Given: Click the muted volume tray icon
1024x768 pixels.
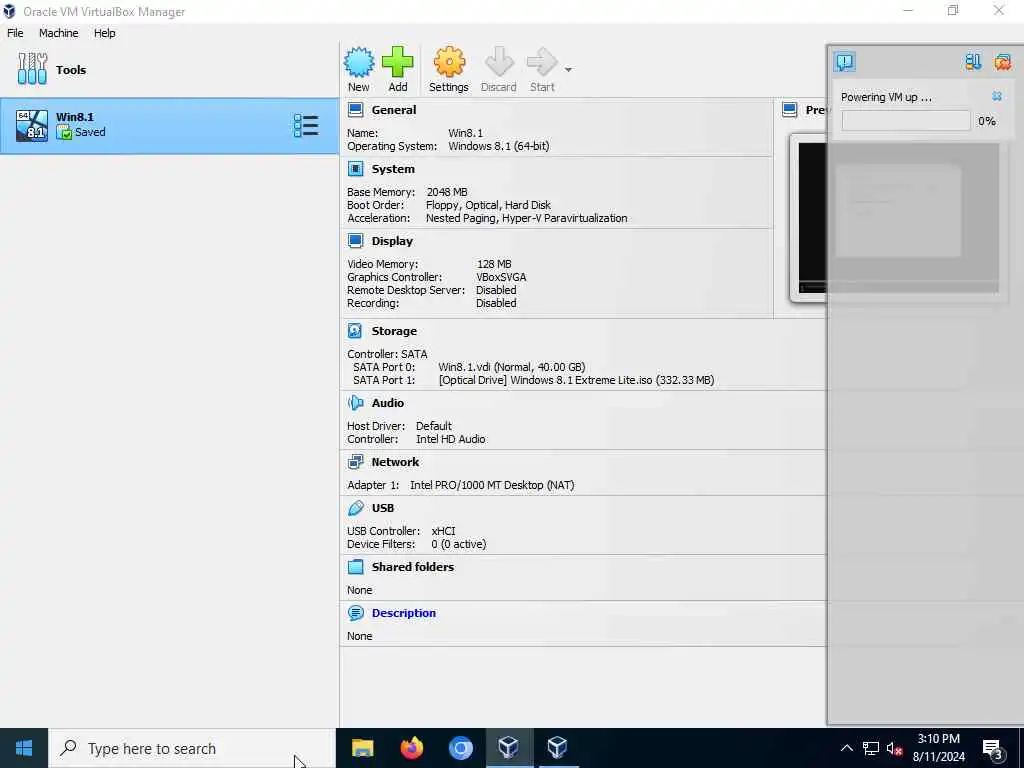Looking at the screenshot, I should pyautogui.click(x=894, y=748).
